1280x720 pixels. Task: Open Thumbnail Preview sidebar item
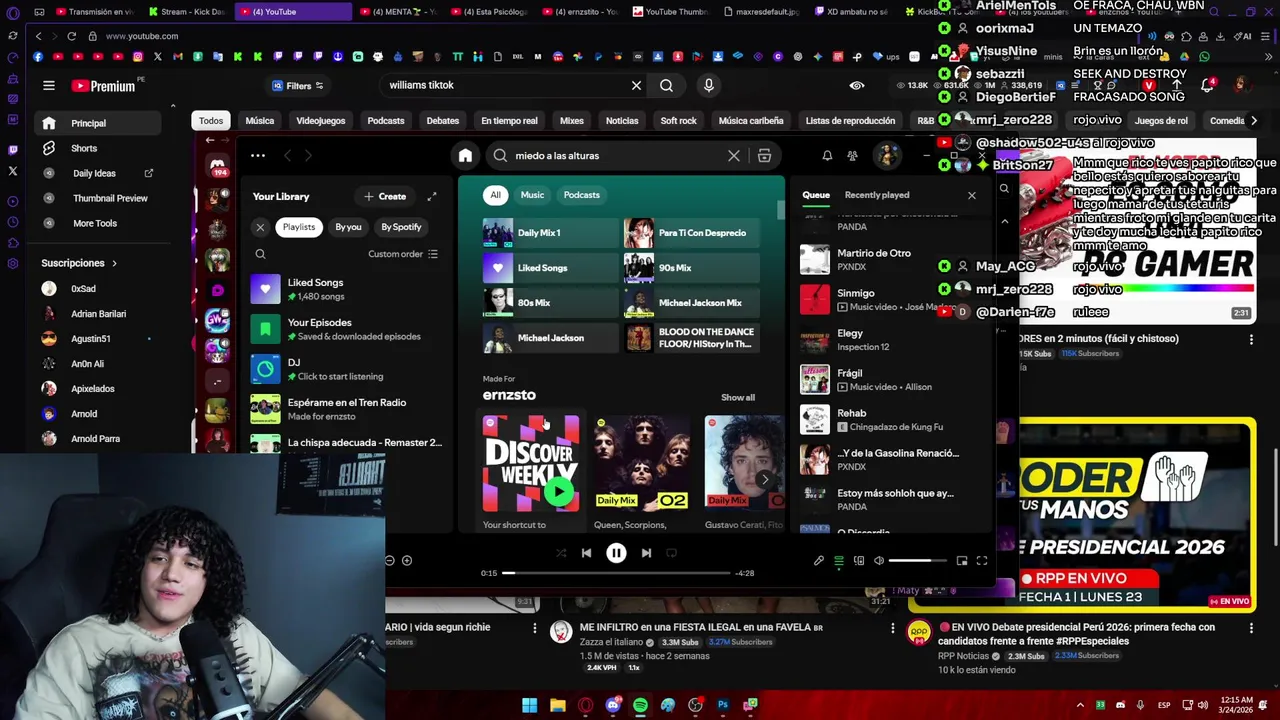coord(110,198)
